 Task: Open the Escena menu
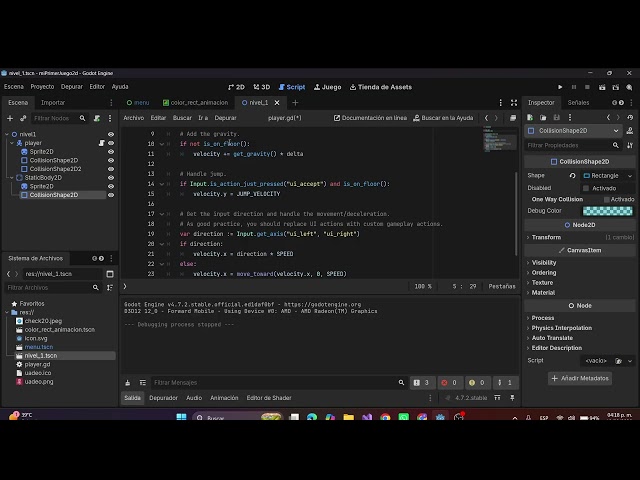click(x=14, y=87)
